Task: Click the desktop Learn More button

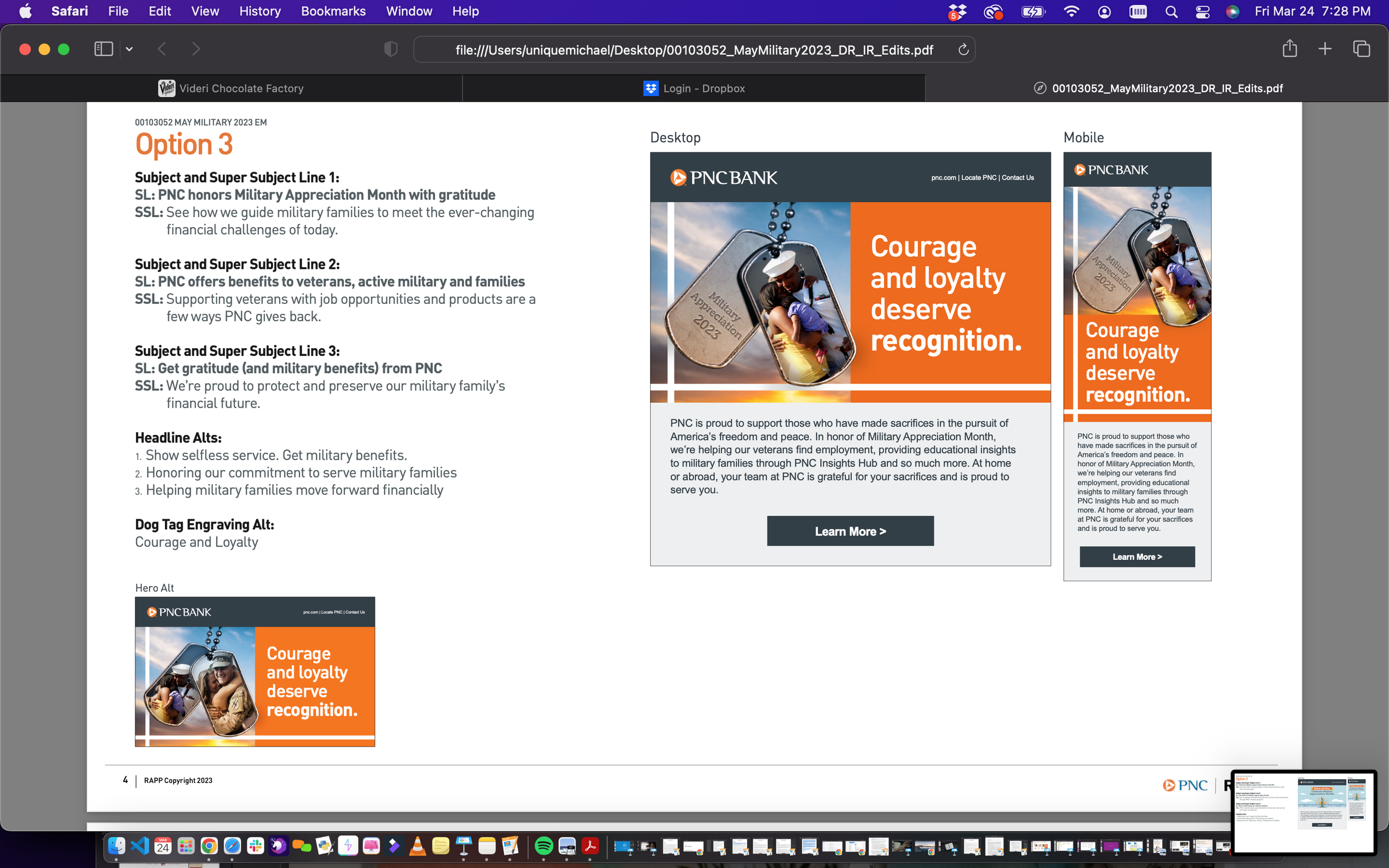Action: point(850,531)
